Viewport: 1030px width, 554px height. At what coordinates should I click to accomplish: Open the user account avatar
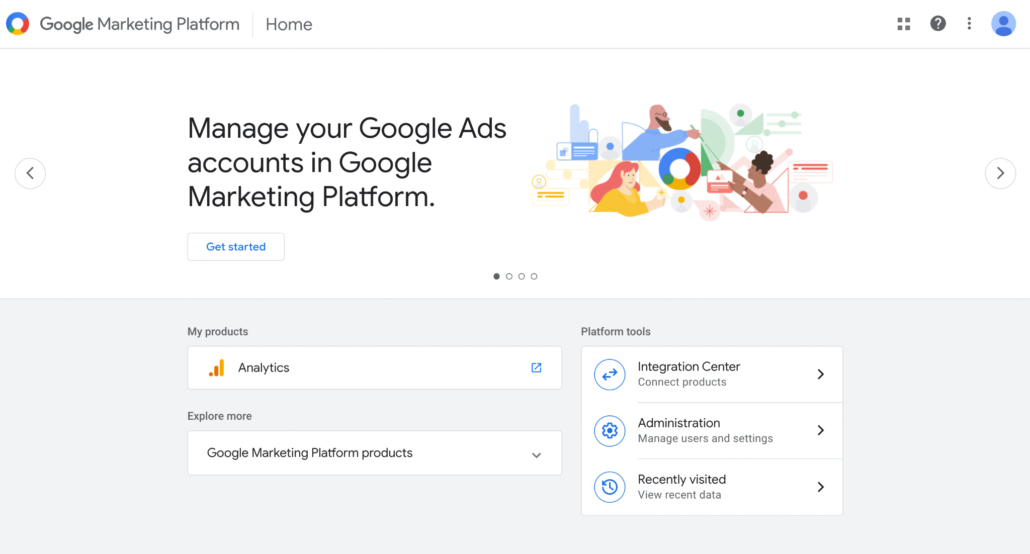pyautogui.click(x=1003, y=24)
